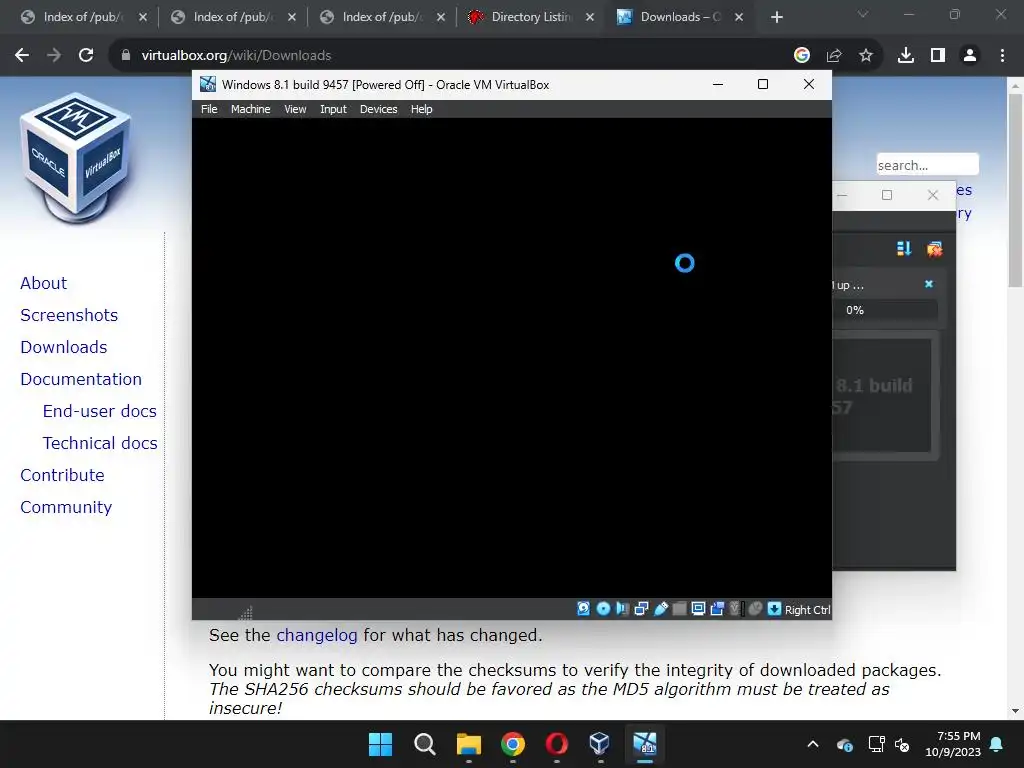The image size is (1024, 768).
Task: Open the Community link
Action: click(66, 507)
